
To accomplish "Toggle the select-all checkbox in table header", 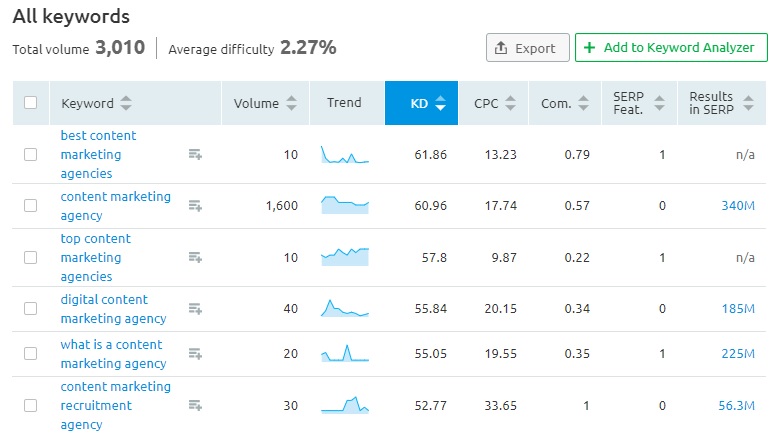I will (31, 103).
